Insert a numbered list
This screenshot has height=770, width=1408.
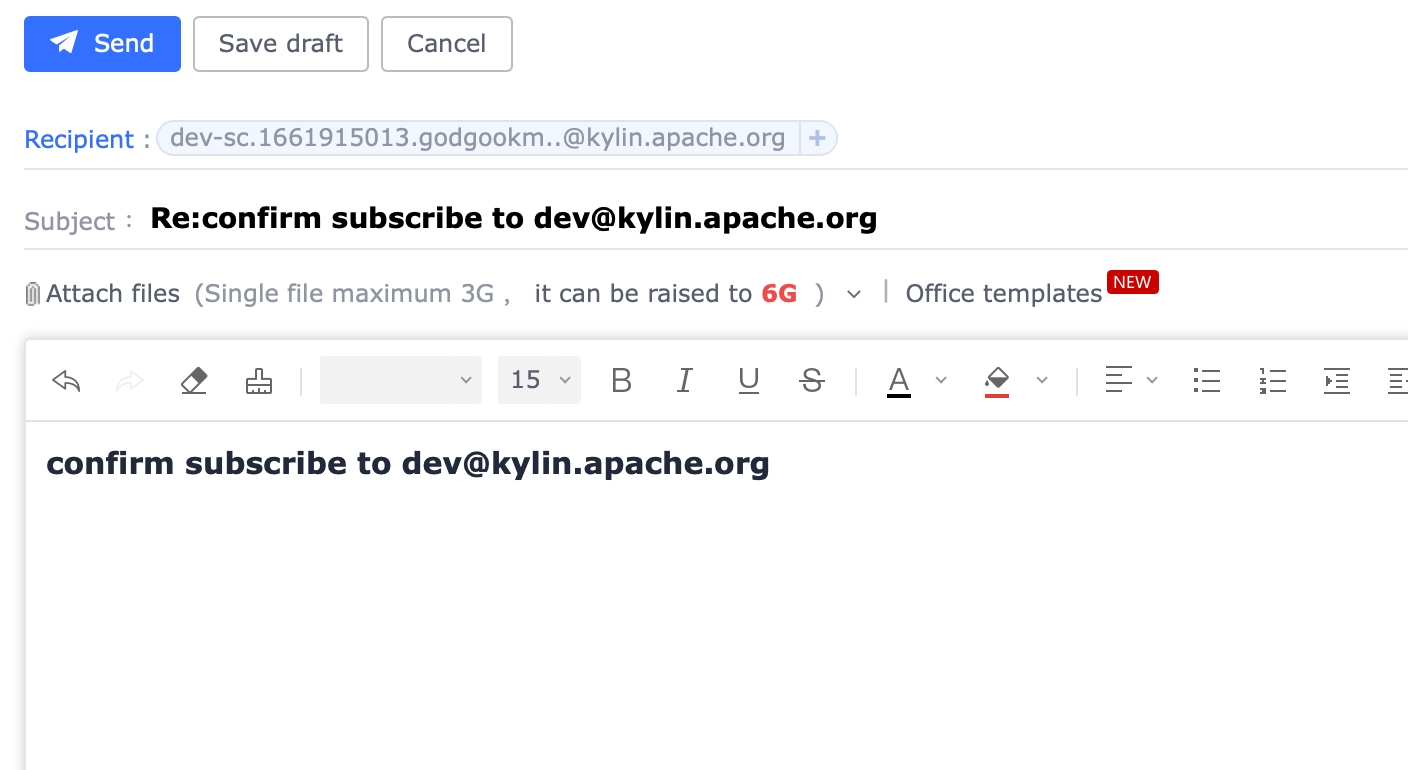(1272, 381)
